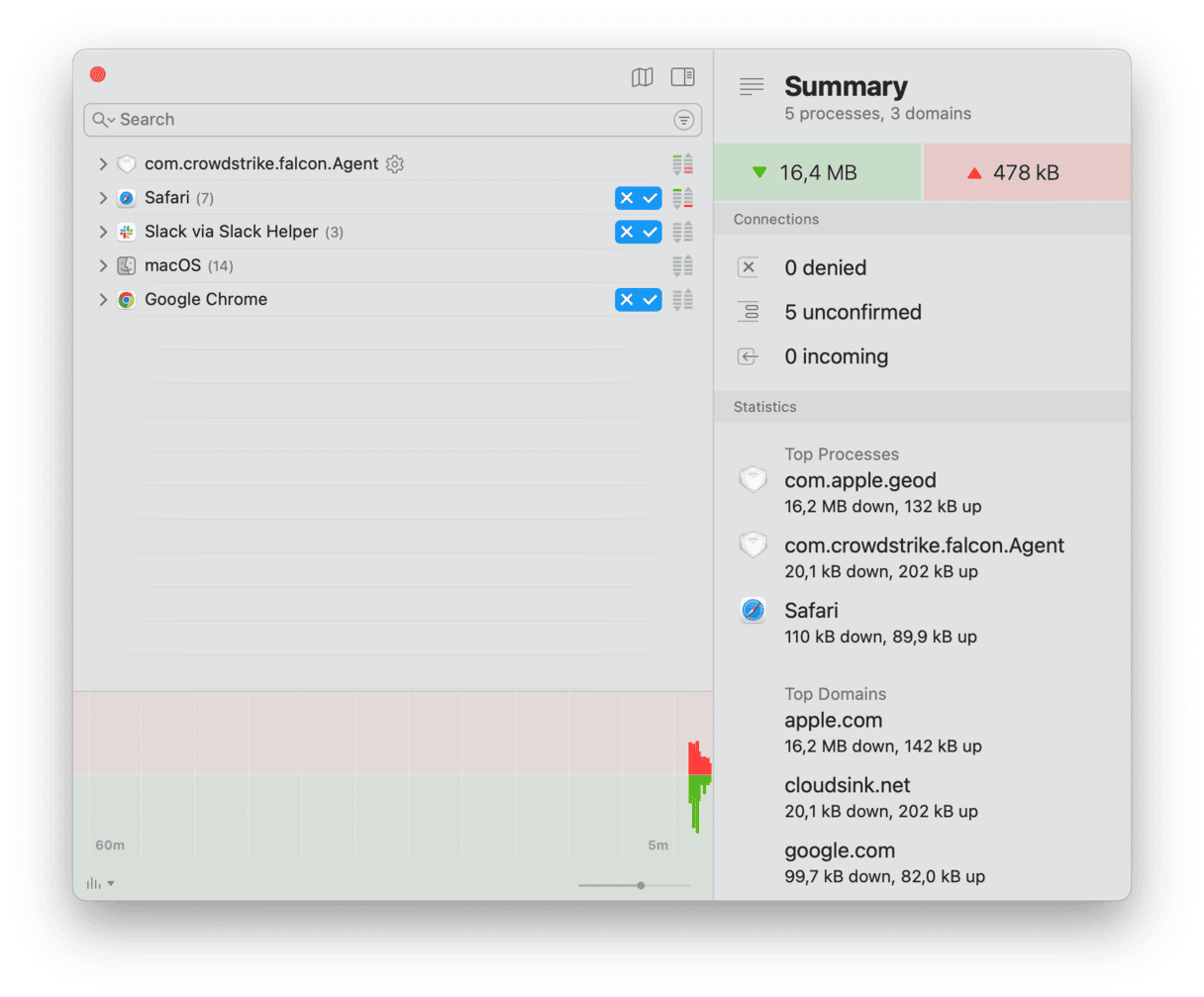The height and width of the screenshot is (997, 1204).
Task: Click the Google Chrome traffic meter icon
Action: tap(682, 299)
